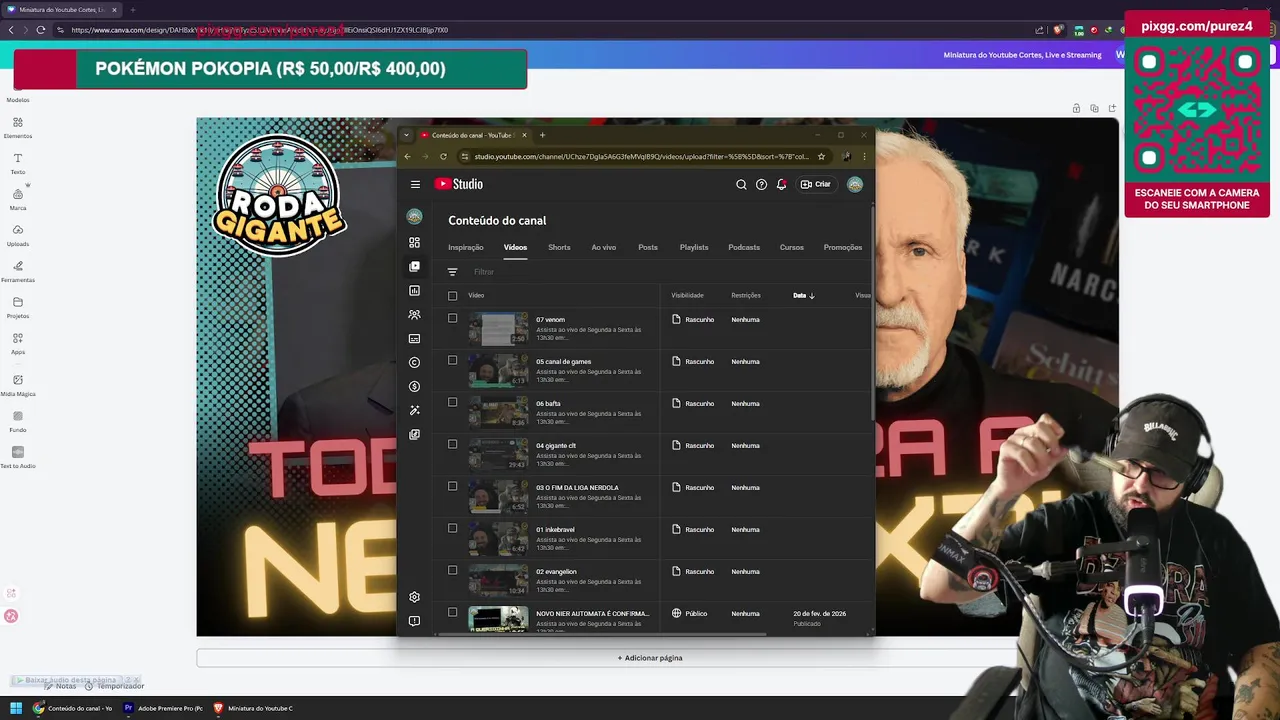
Task: Open 06 bafta video thumbnail
Action: (x=498, y=413)
